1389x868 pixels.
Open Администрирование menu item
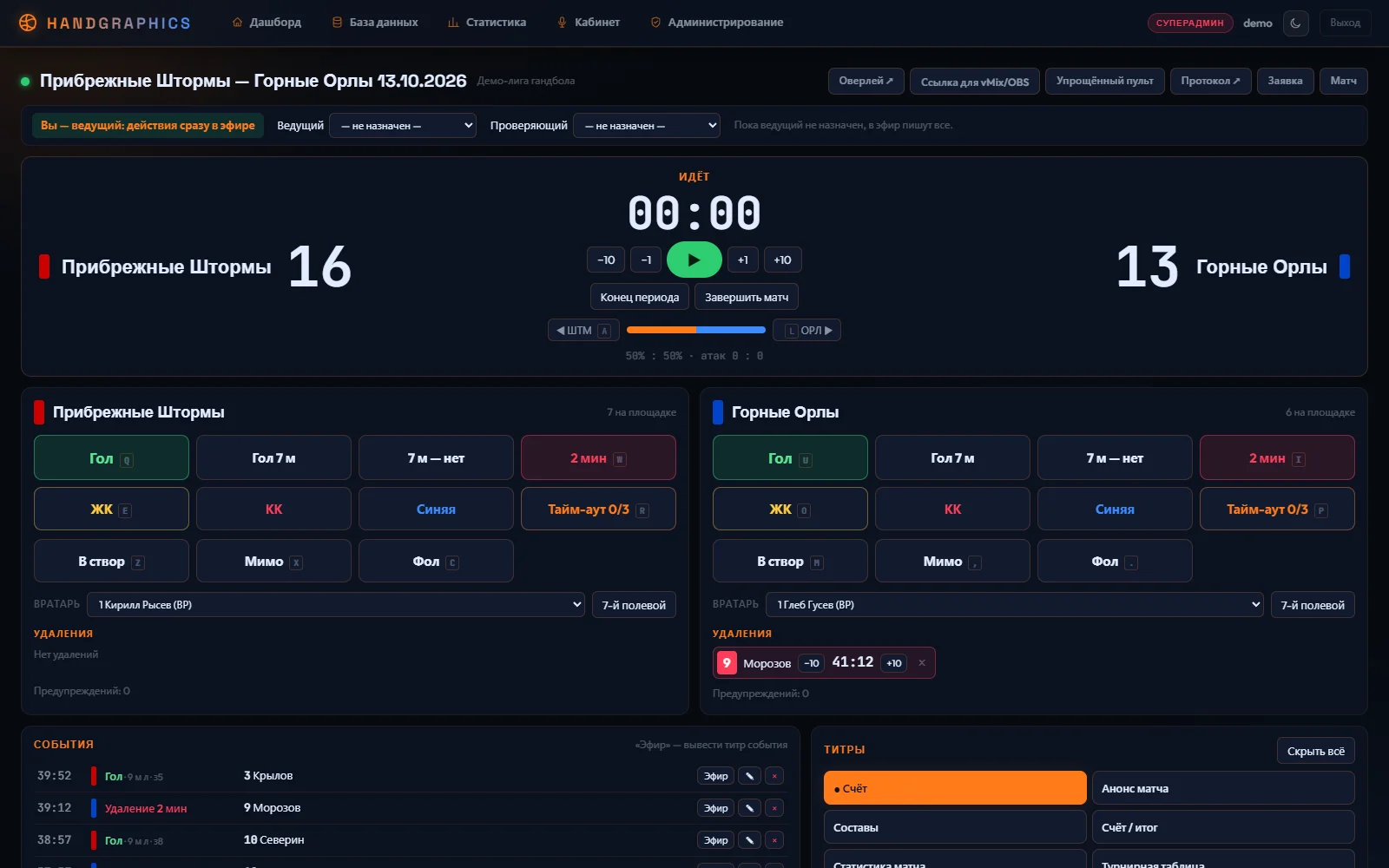pos(717,23)
